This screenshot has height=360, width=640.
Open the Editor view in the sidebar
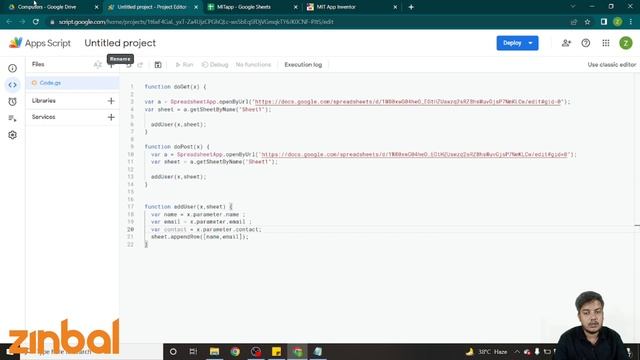tap(12, 85)
